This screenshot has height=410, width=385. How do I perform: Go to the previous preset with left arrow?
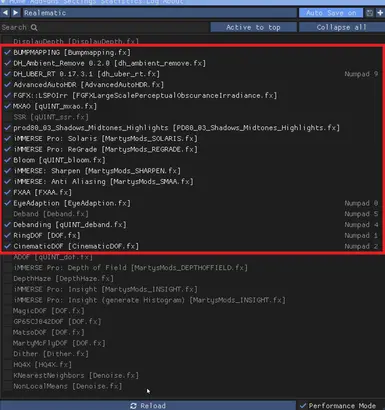click(x=5, y=13)
